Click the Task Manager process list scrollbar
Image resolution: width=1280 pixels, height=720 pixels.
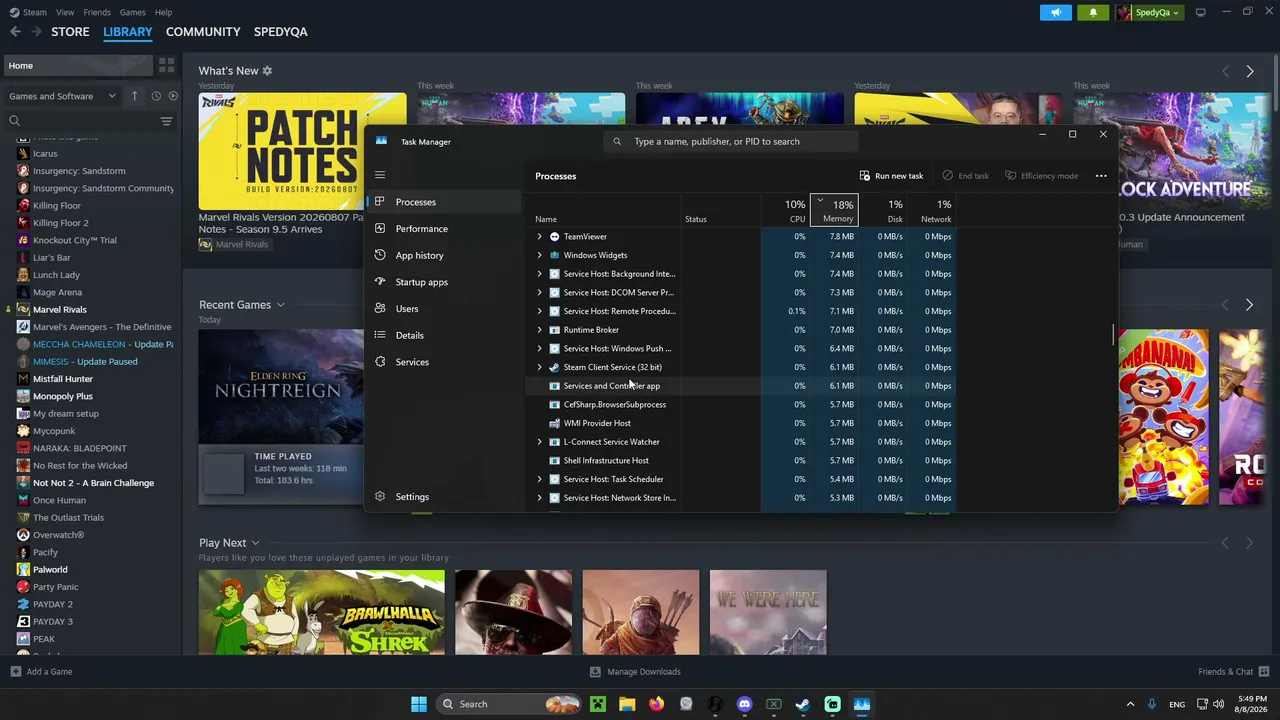click(1113, 335)
